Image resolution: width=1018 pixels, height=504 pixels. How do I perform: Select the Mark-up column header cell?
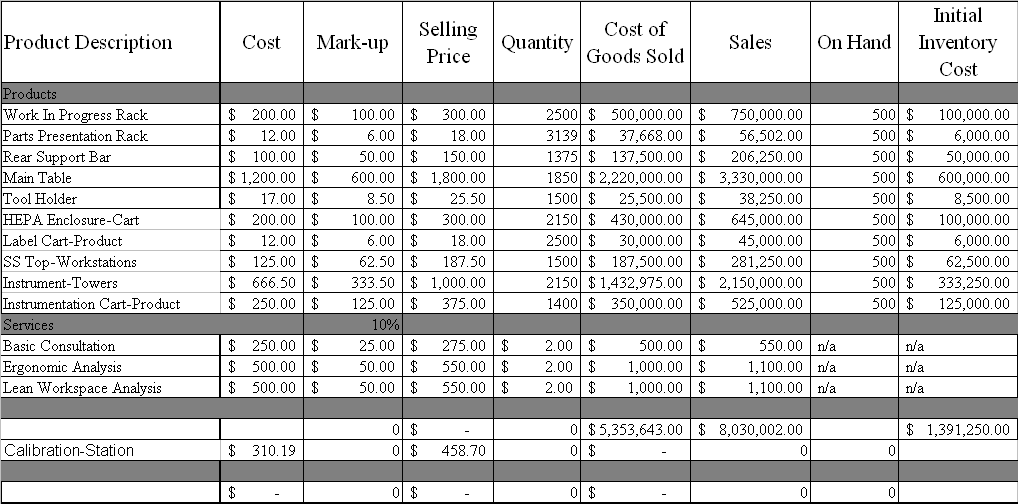[352, 42]
